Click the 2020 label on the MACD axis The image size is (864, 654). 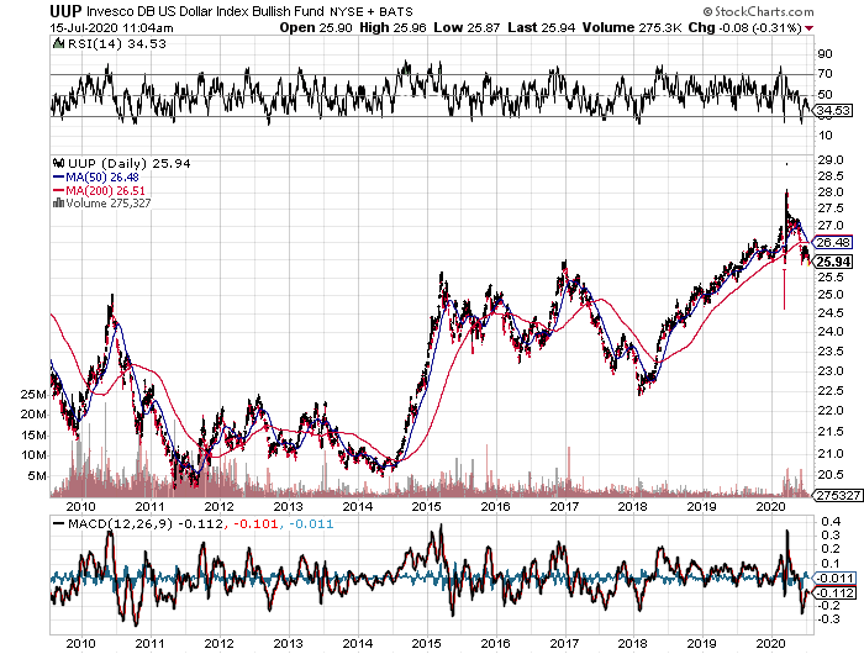point(771,644)
